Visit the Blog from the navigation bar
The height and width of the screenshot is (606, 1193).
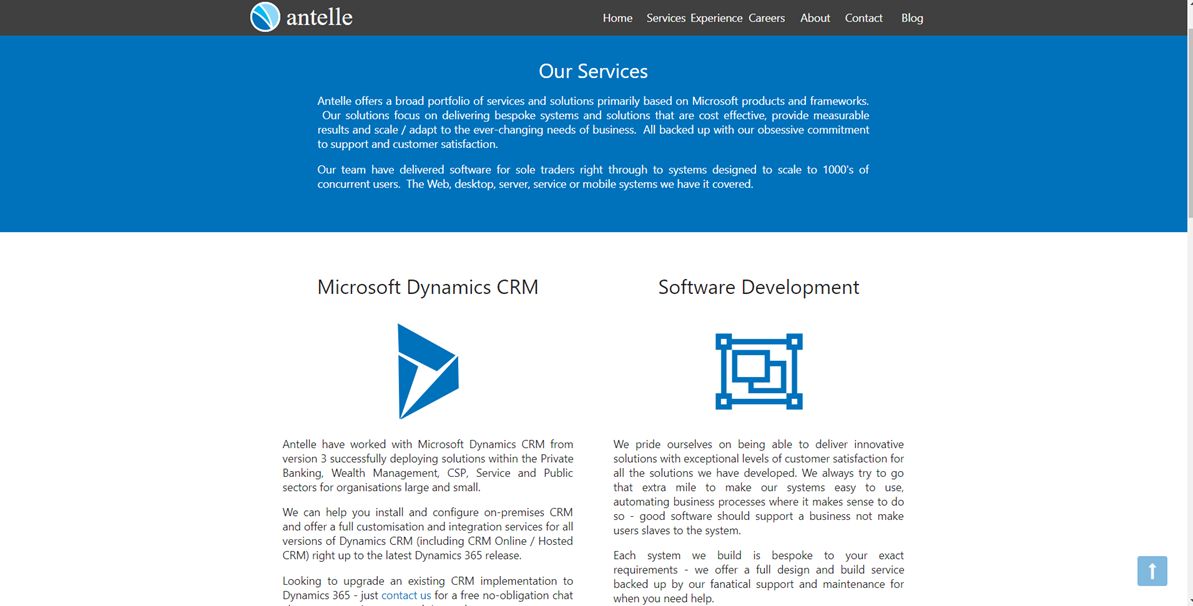click(912, 18)
